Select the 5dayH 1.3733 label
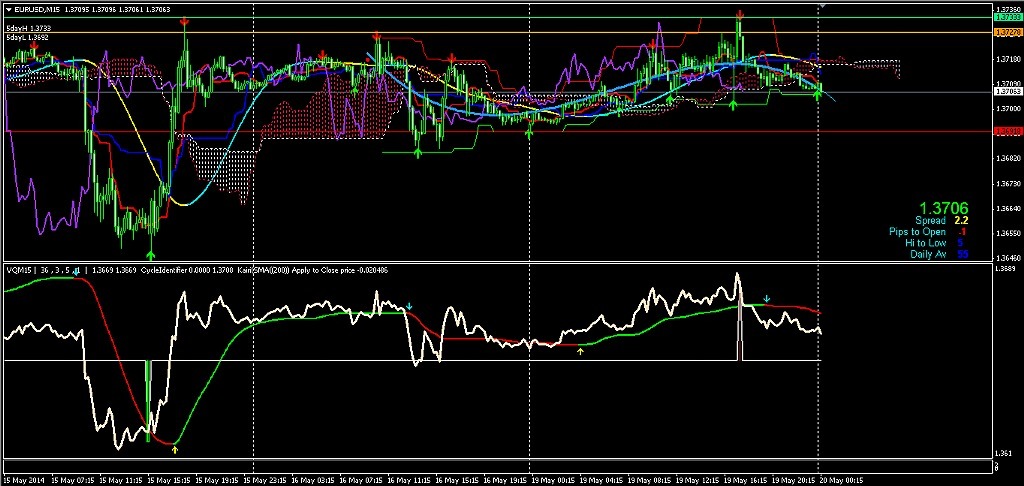The image size is (1024, 486). click(28, 29)
